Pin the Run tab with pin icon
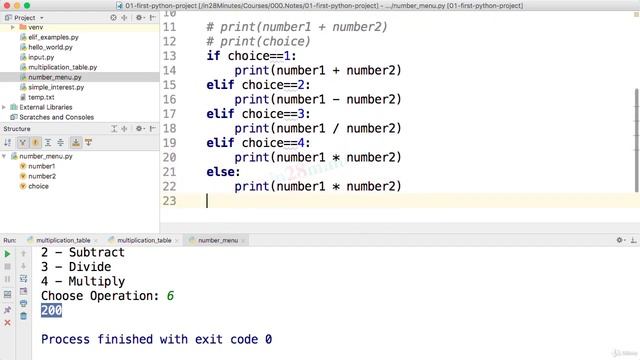This screenshot has height=360, width=640. (7, 310)
